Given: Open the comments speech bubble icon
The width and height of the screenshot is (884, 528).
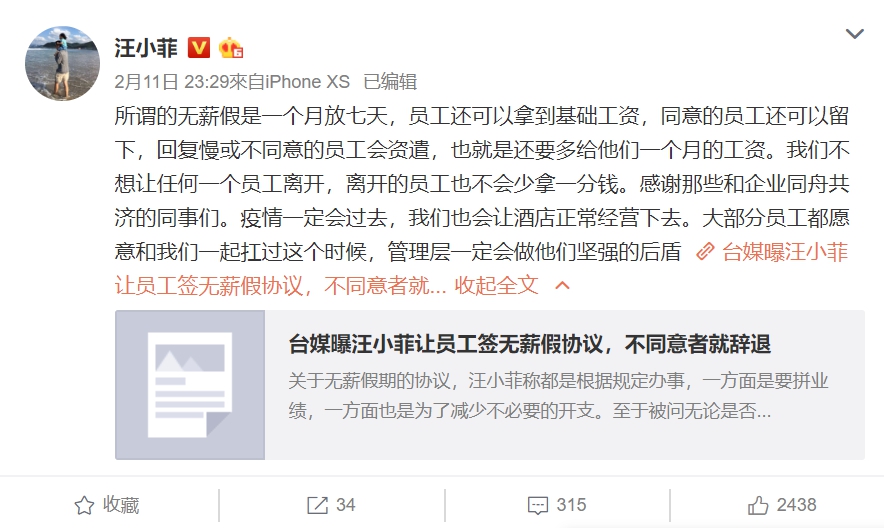Looking at the screenshot, I should coord(538,505).
